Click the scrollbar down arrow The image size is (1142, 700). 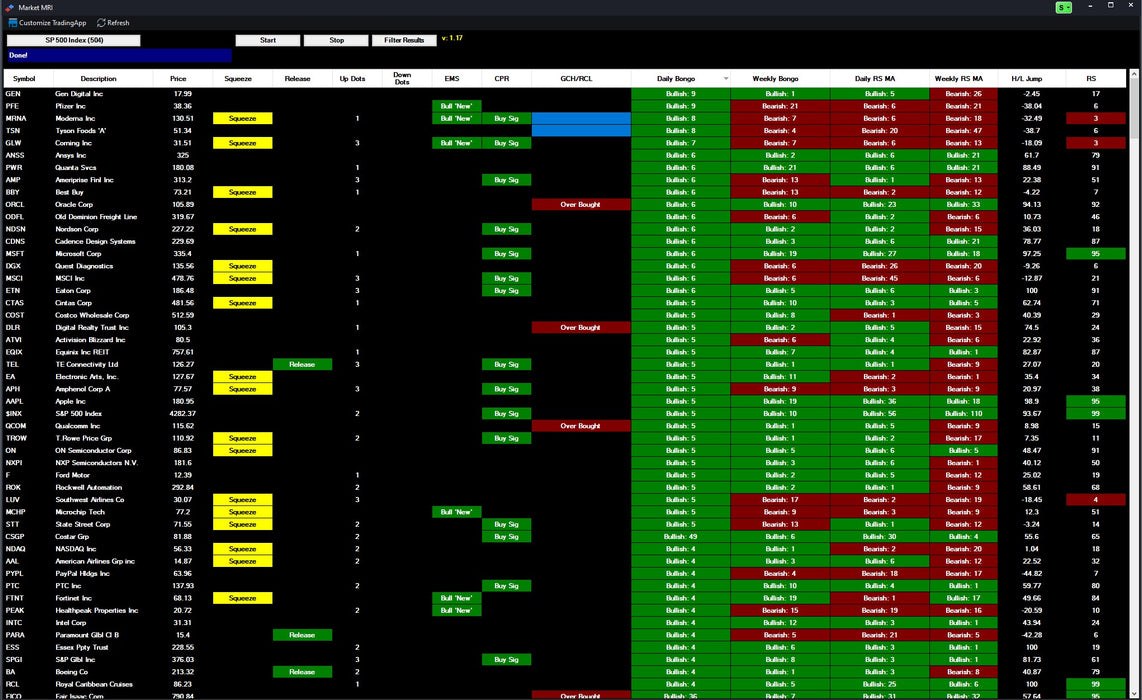coord(1134,694)
